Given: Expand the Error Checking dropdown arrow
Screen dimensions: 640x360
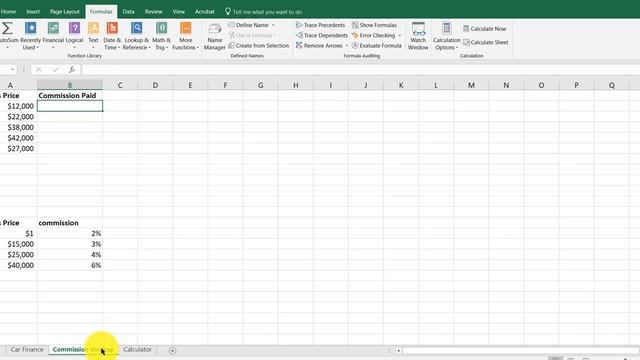Looking at the screenshot, I should point(399,36).
